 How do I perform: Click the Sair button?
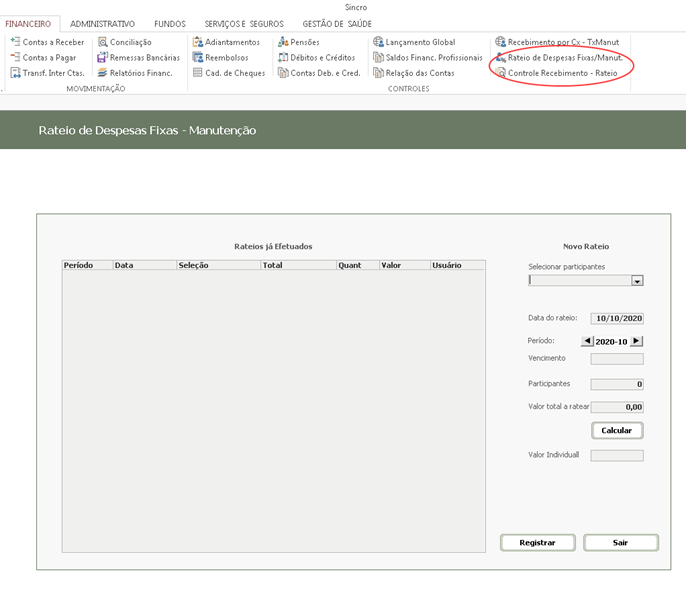click(x=620, y=542)
